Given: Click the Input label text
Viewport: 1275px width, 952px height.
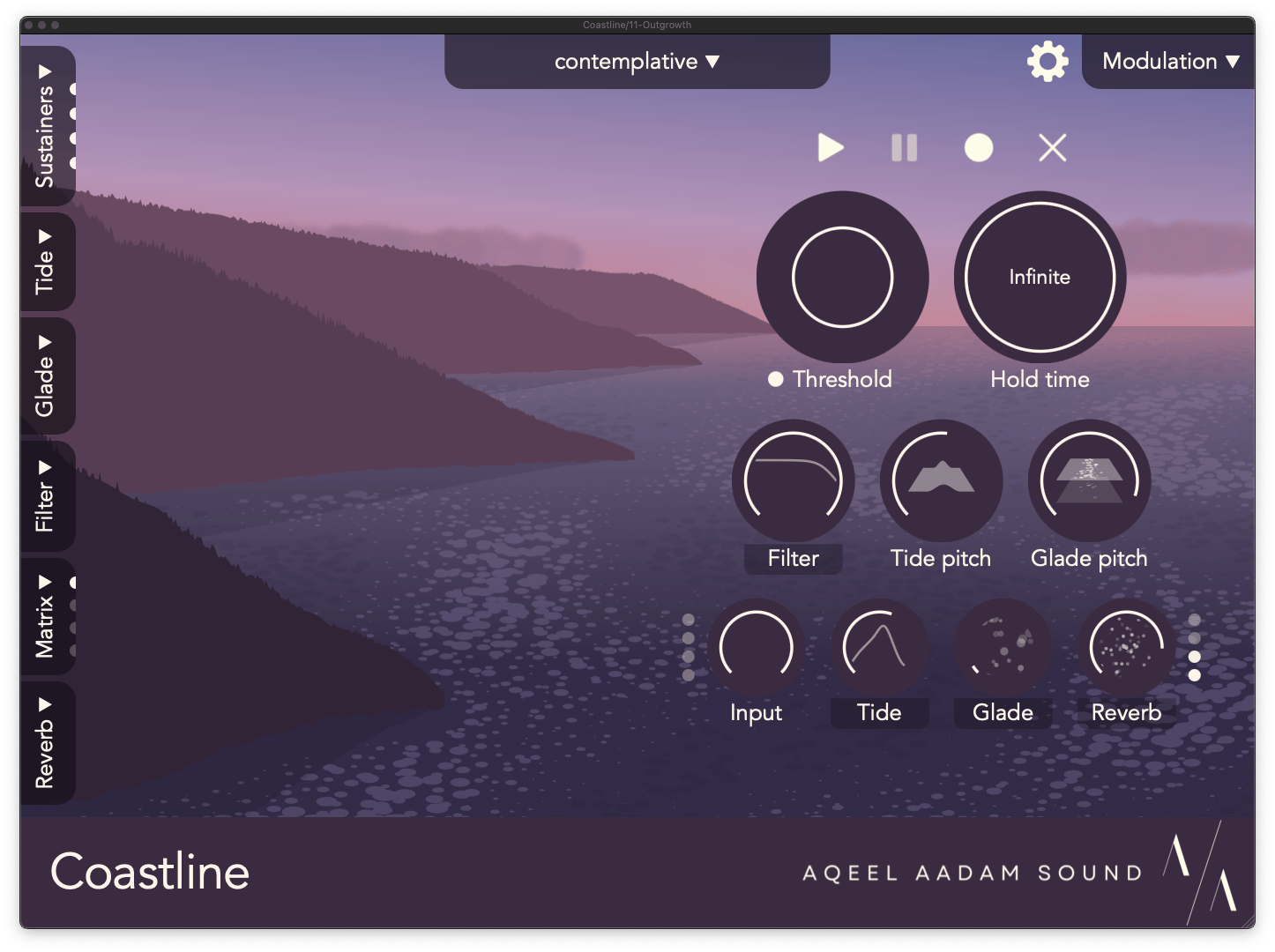Looking at the screenshot, I should tap(756, 712).
